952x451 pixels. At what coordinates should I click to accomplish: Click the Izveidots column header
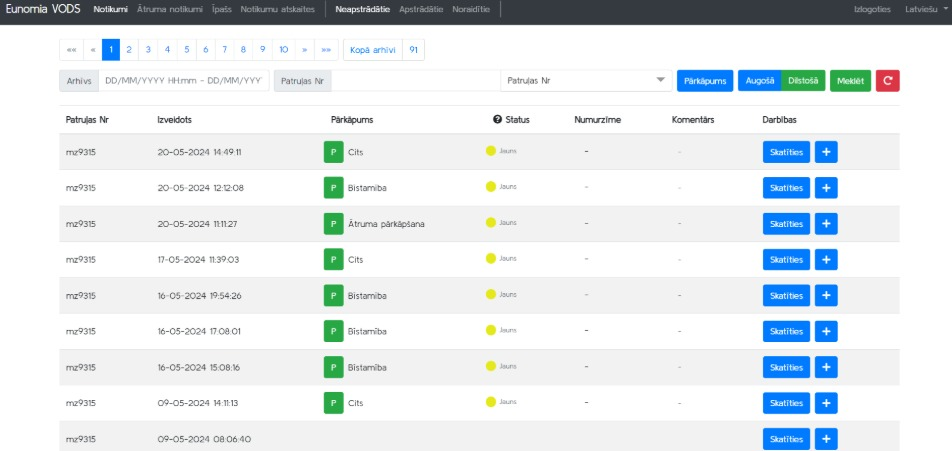pos(174,120)
